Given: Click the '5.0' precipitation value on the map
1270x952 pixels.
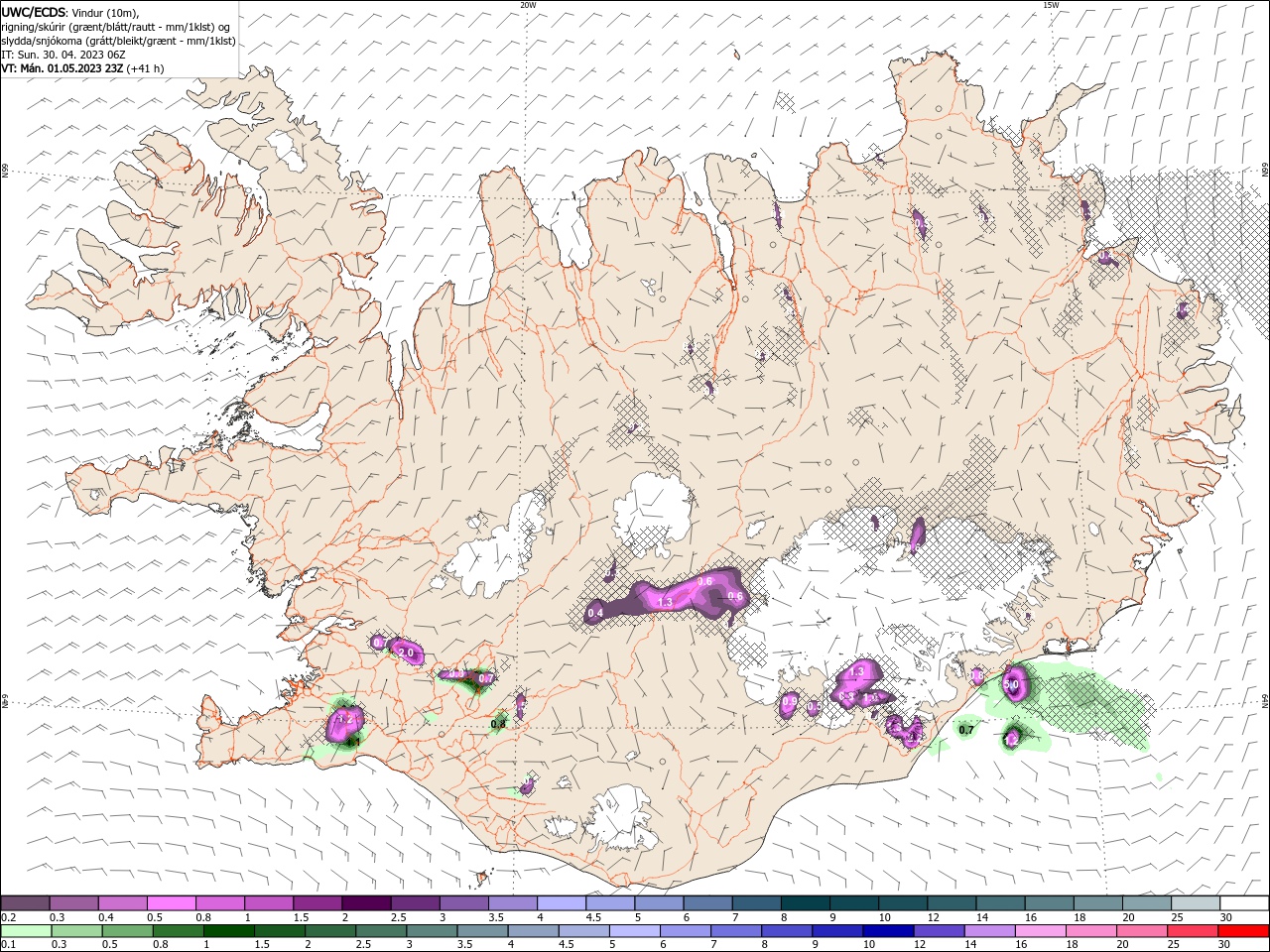Looking at the screenshot, I should (1012, 684).
